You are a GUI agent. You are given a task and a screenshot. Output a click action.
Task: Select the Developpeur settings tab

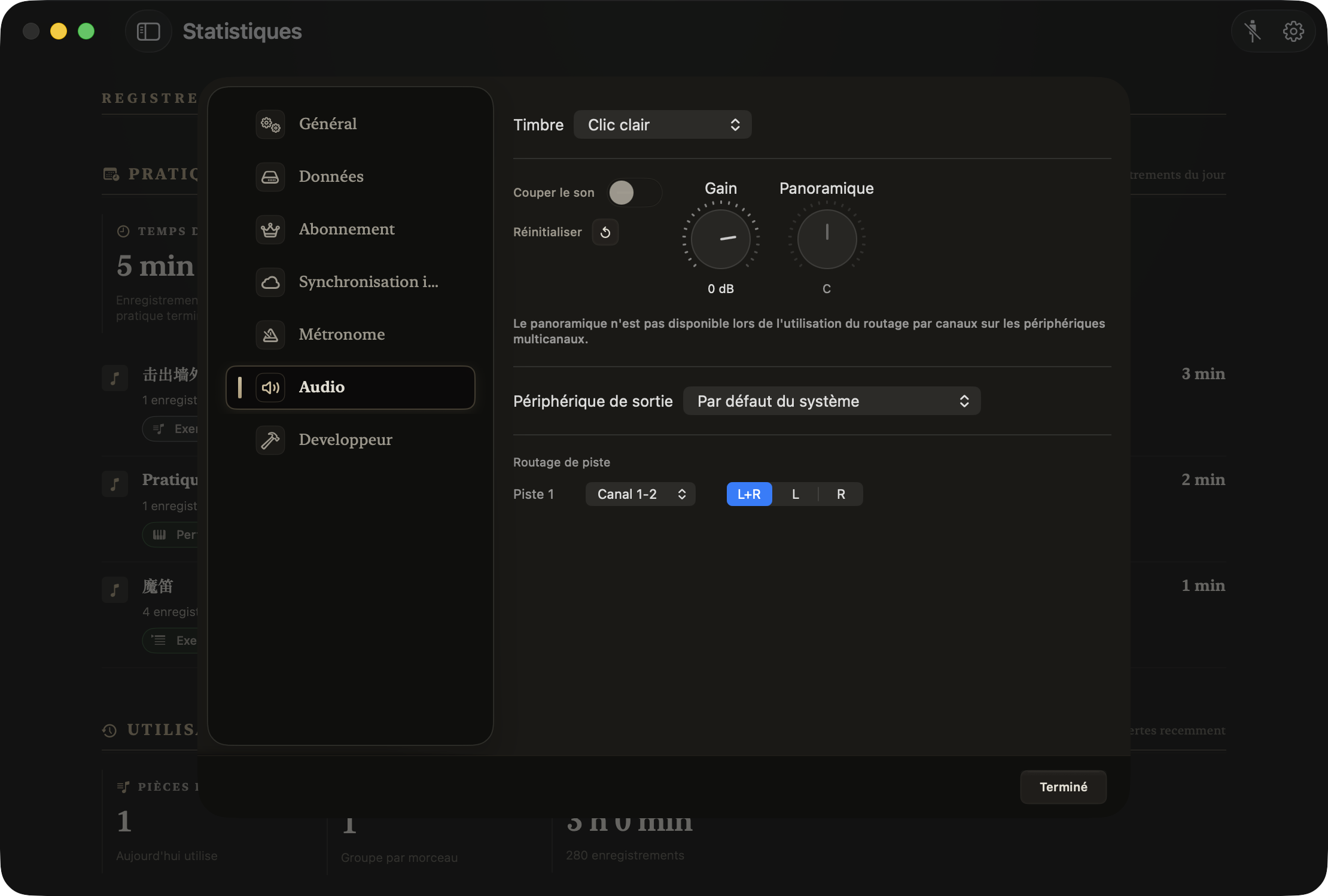(351, 440)
